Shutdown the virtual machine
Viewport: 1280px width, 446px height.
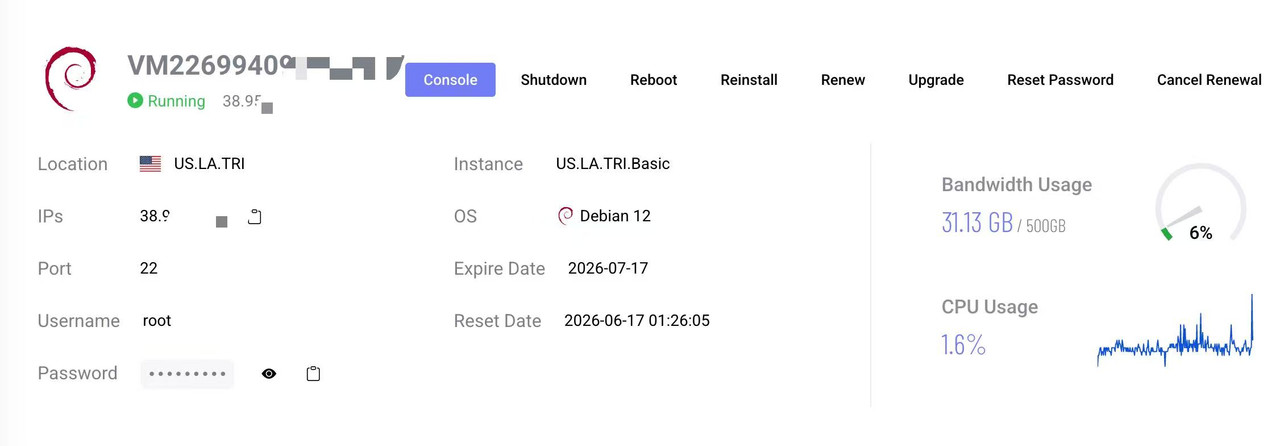(x=553, y=80)
